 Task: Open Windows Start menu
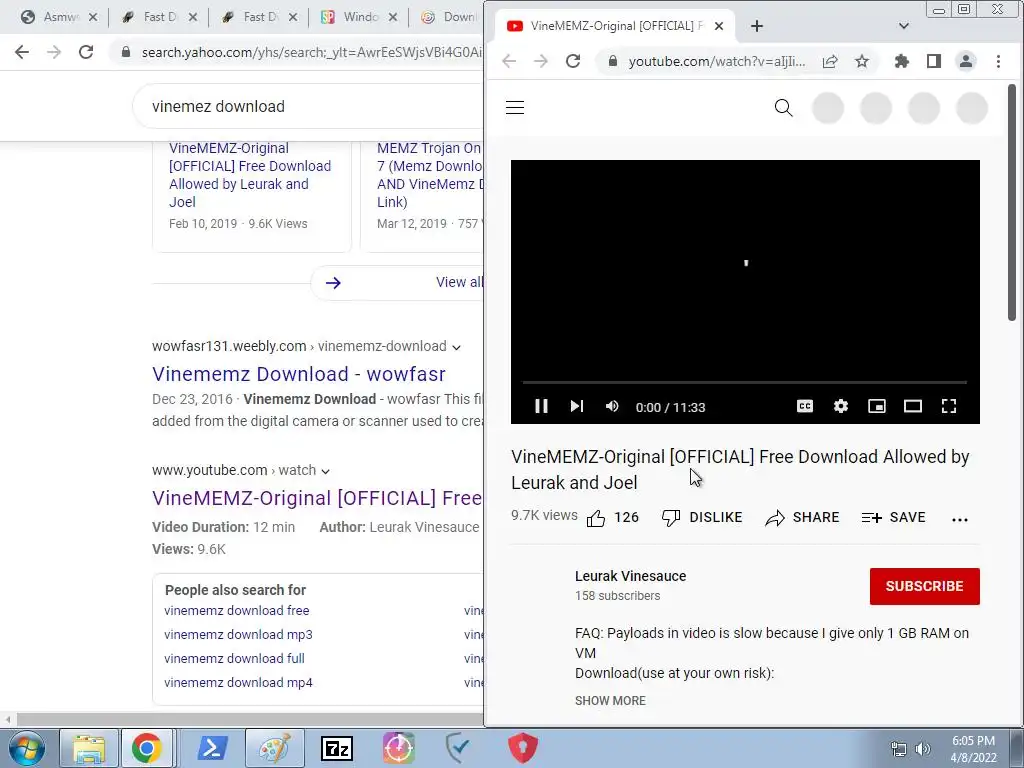26,748
